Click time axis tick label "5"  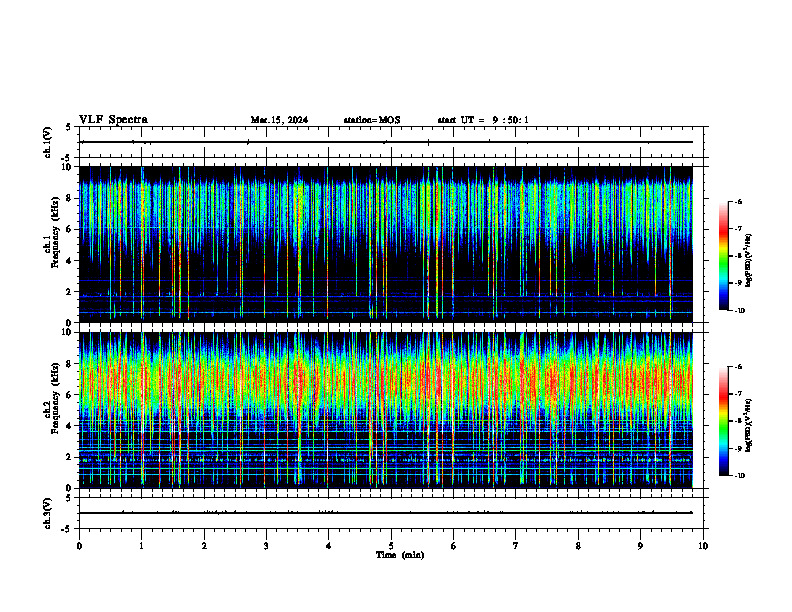pos(391,546)
